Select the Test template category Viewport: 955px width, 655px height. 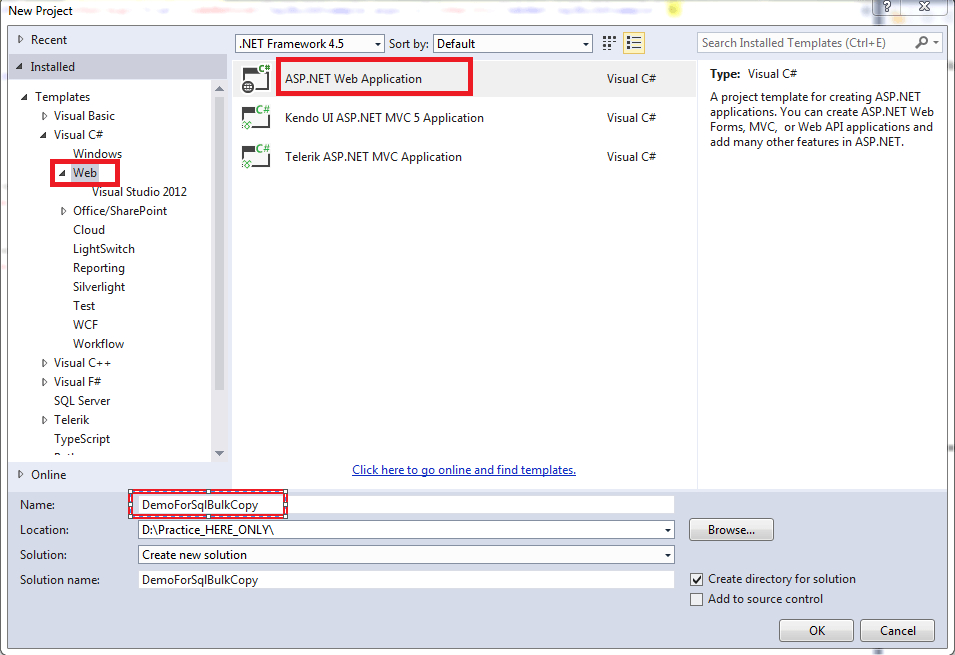click(x=84, y=306)
